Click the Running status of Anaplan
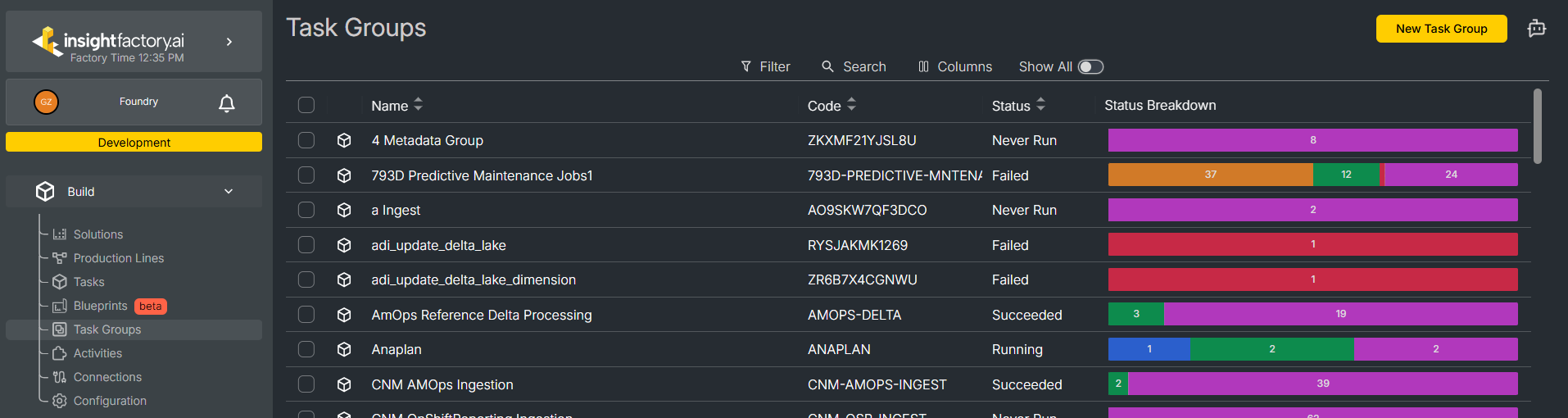The image size is (1568, 418). [1017, 349]
